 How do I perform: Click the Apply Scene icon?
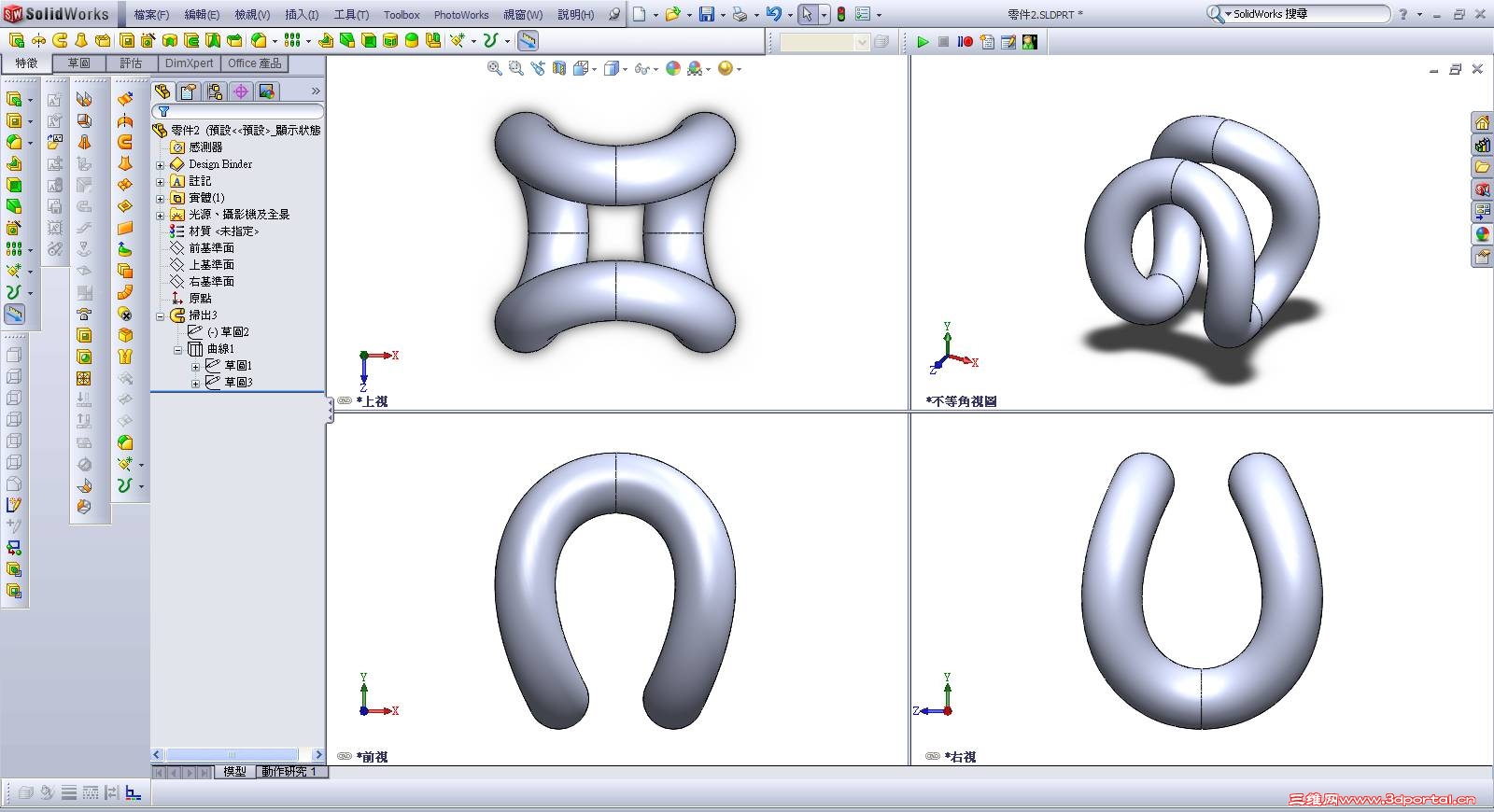(x=695, y=69)
